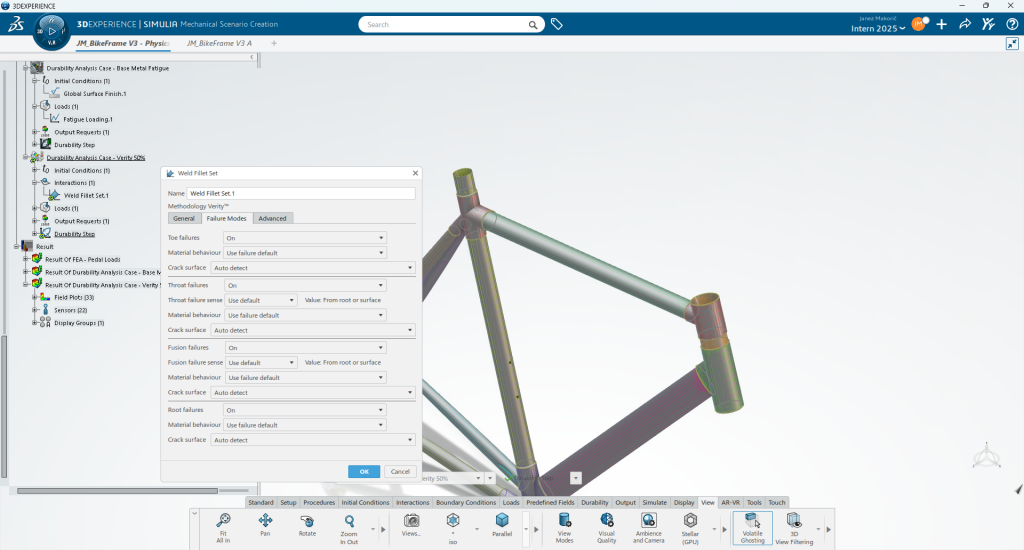Viewport: 1024px width, 550px height.
Task: Select the Stellar (GPU) renderer icon
Action: coord(690,521)
